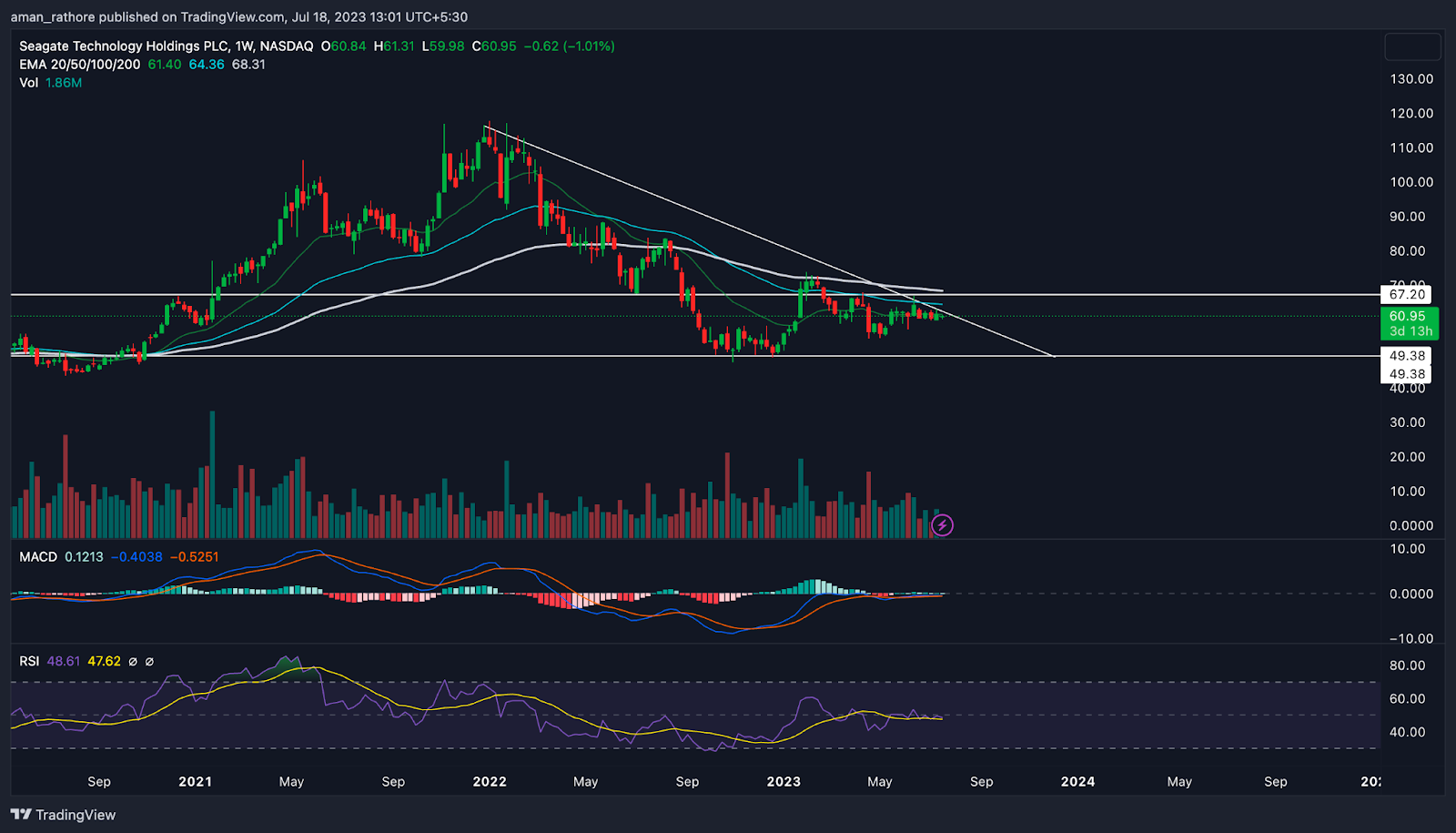Screen dimensions: 1456x833
Task: Click the RSI value 48.61
Action: pos(63,662)
